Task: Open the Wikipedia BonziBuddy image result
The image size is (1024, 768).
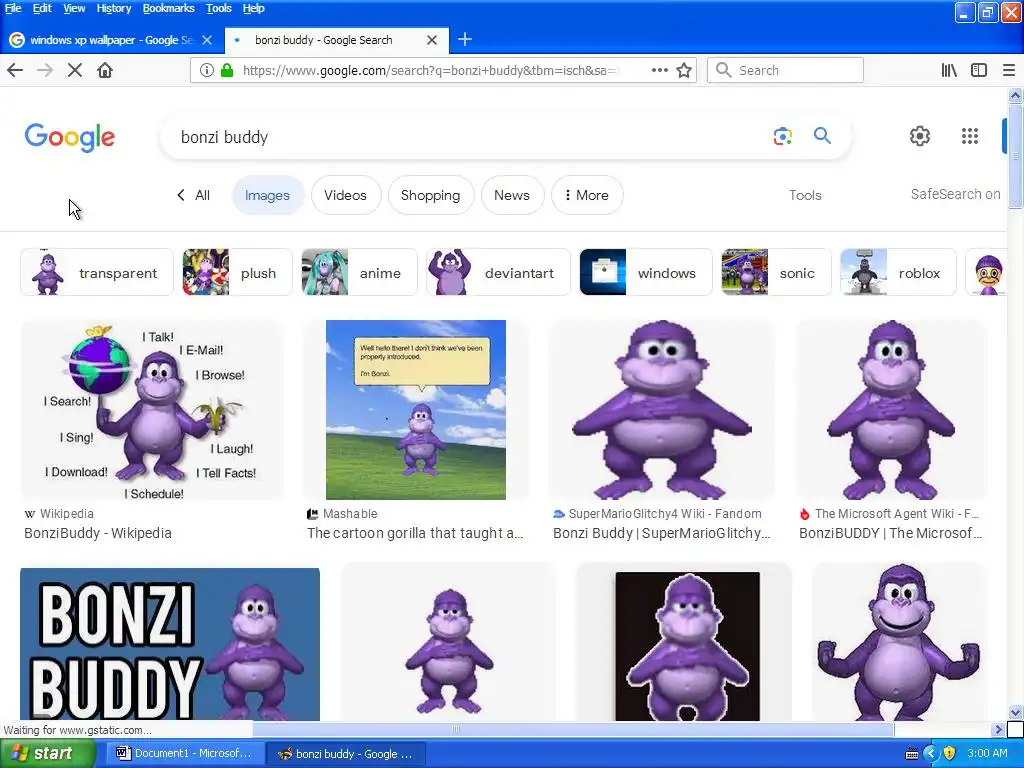Action: pos(152,410)
